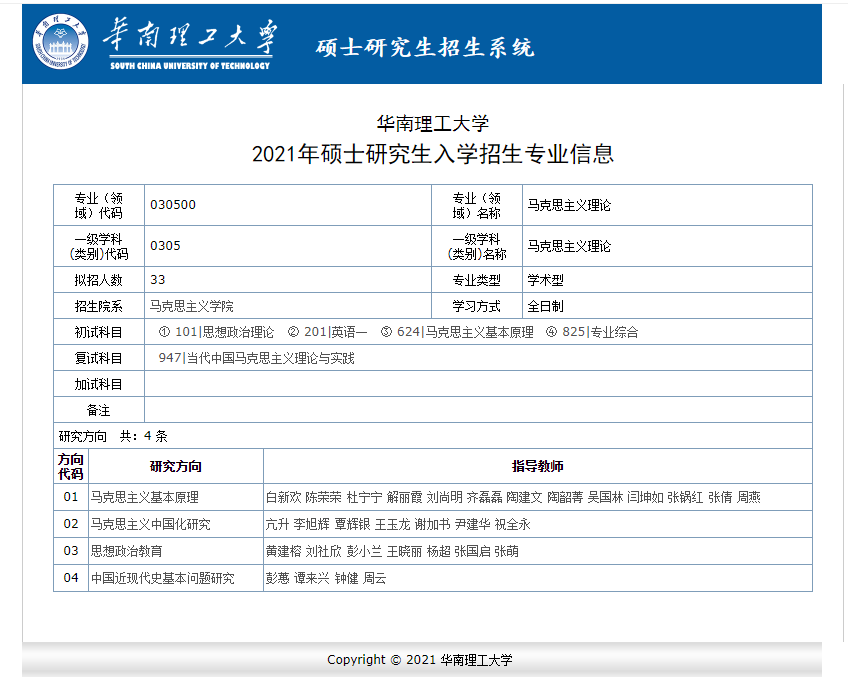Image resolution: width=848 pixels, height=684 pixels.
Task: Click advisor name 王玉龙
Action: tap(392, 524)
